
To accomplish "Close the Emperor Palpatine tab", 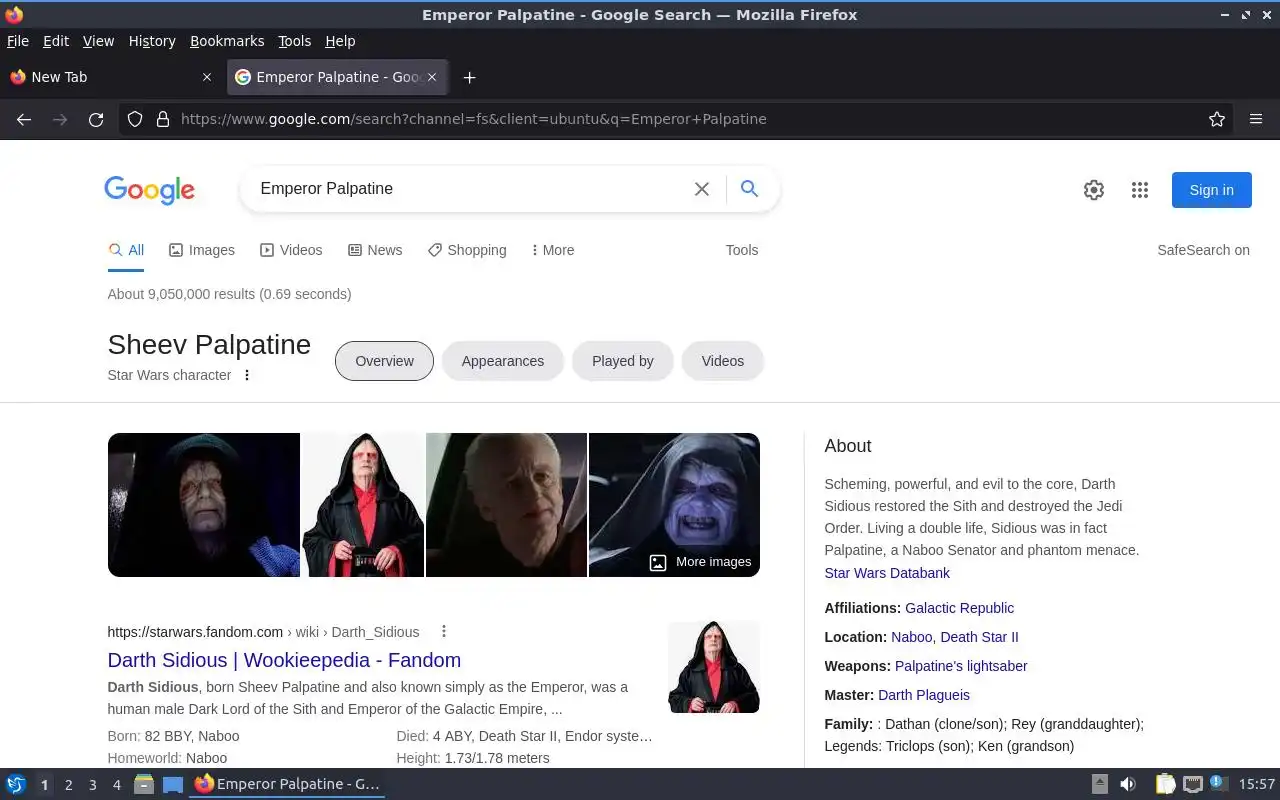I will pos(432,77).
